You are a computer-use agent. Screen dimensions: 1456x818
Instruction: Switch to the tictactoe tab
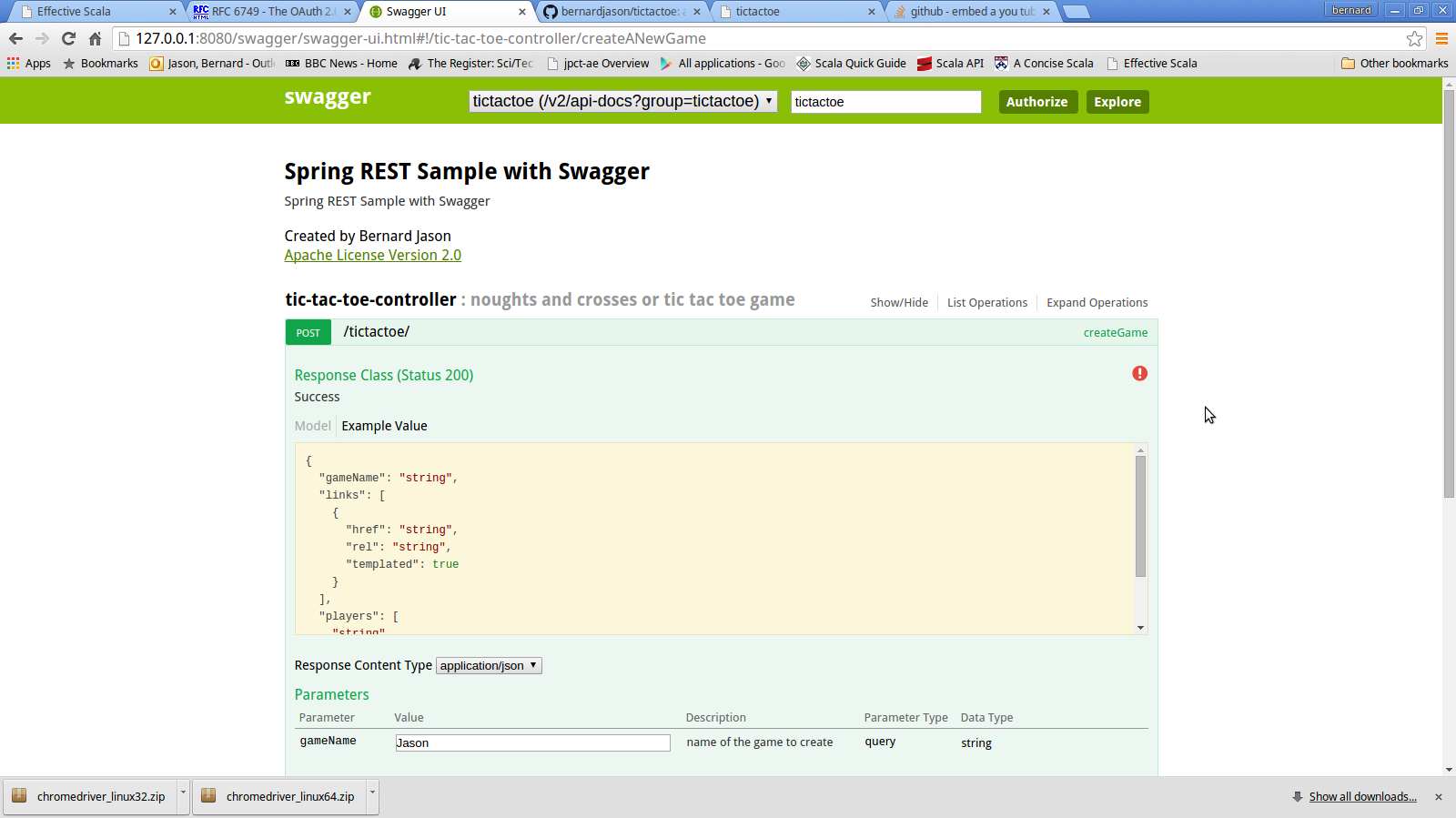pyautogui.click(x=795, y=12)
